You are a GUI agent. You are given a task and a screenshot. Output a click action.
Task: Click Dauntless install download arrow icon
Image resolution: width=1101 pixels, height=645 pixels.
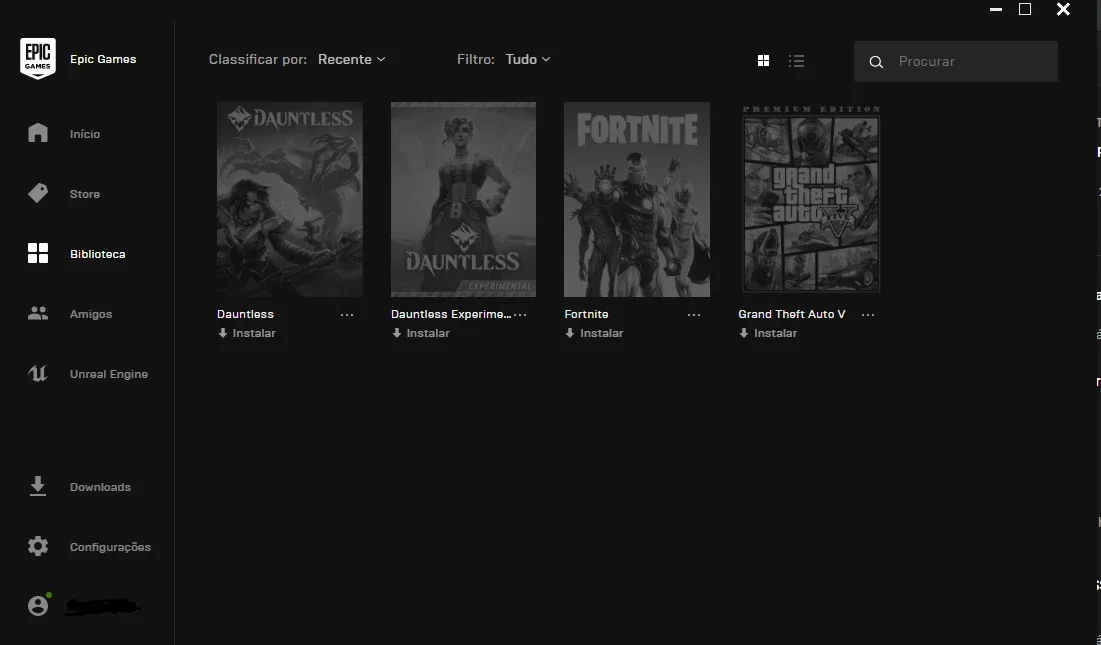click(x=223, y=333)
